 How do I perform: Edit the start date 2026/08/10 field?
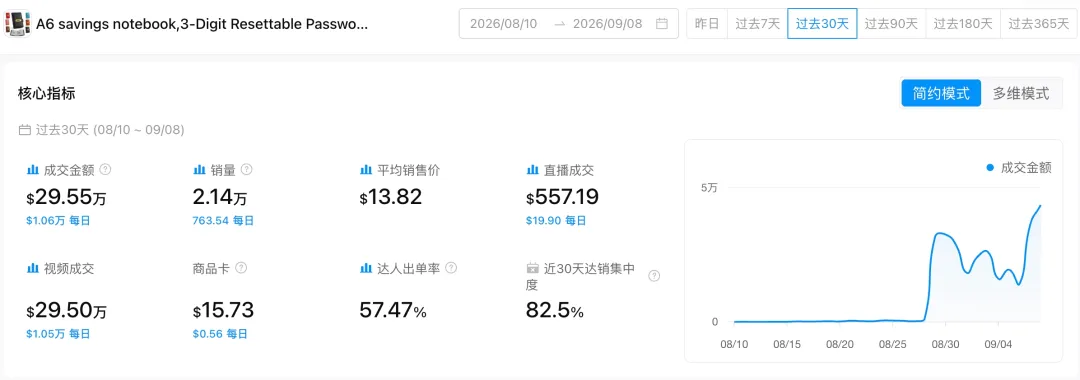[503, 24]
